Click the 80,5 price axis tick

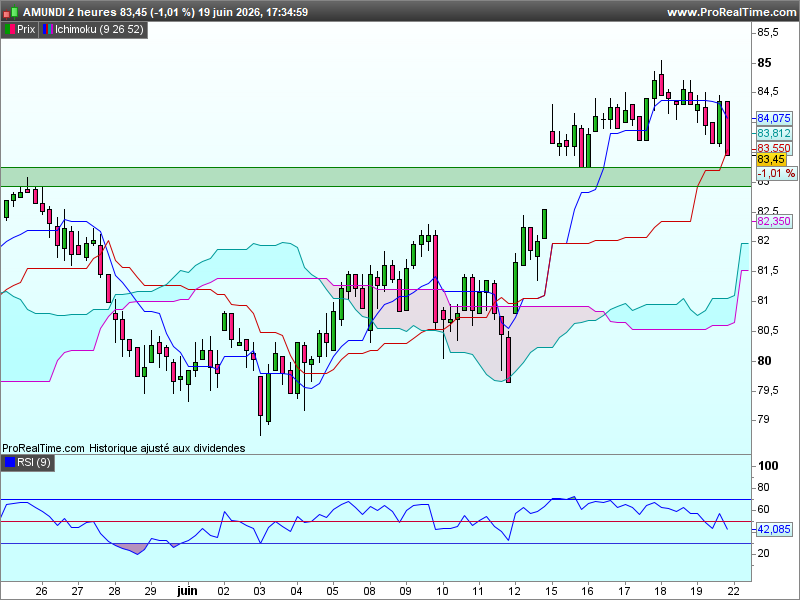(768, 331)
